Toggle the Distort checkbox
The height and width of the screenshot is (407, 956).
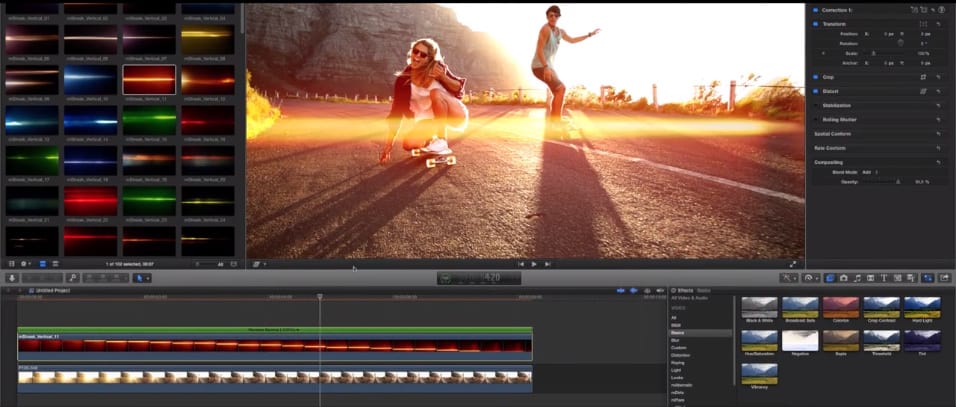coord(816,91)
